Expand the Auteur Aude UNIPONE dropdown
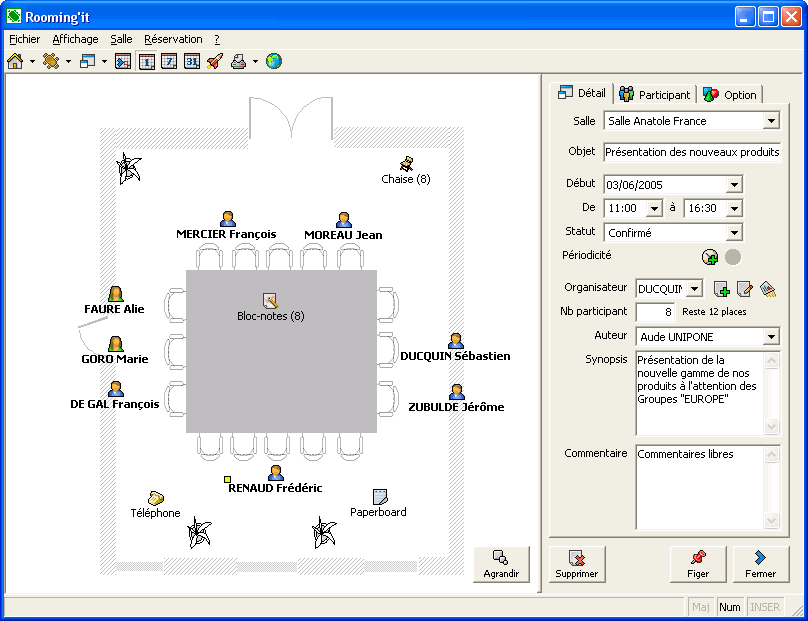Viewport: 808px width, 621px height. point(770,337)
